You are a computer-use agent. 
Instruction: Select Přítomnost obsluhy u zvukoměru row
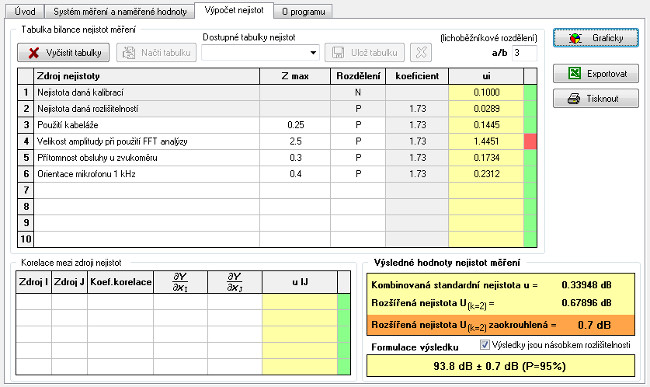[146, 157]
